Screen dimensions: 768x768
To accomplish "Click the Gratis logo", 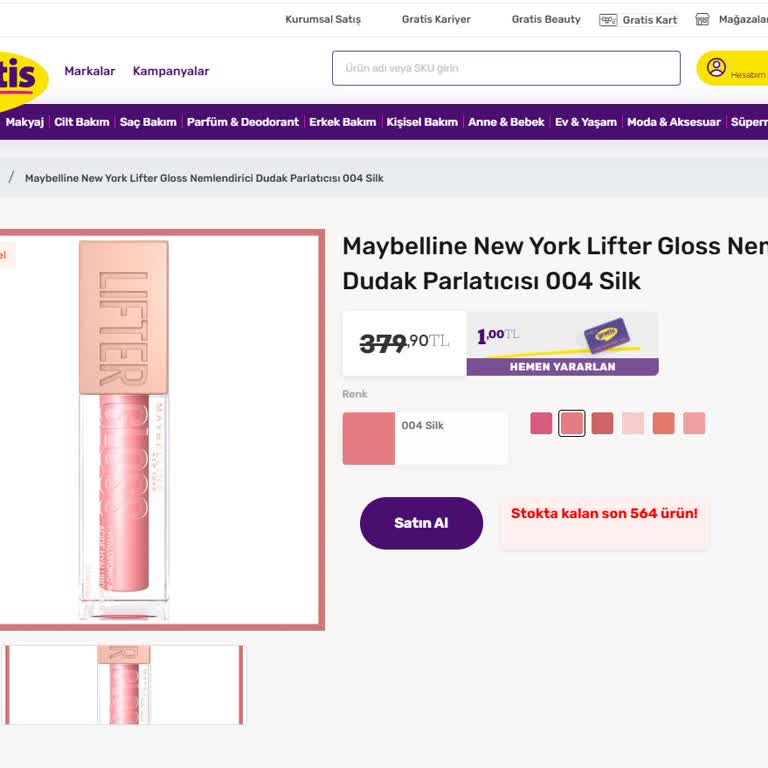I will [x=20, y=76].
